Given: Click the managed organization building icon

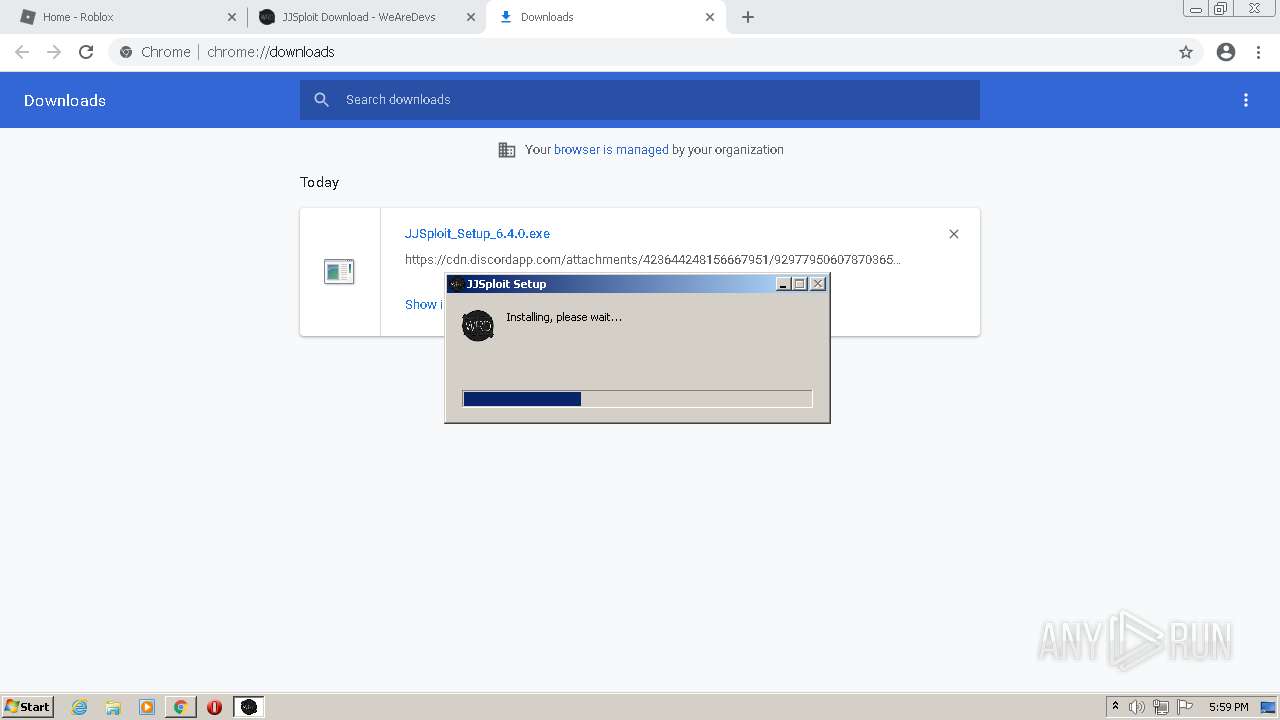Looking at the screenshot, I should 507,150.
